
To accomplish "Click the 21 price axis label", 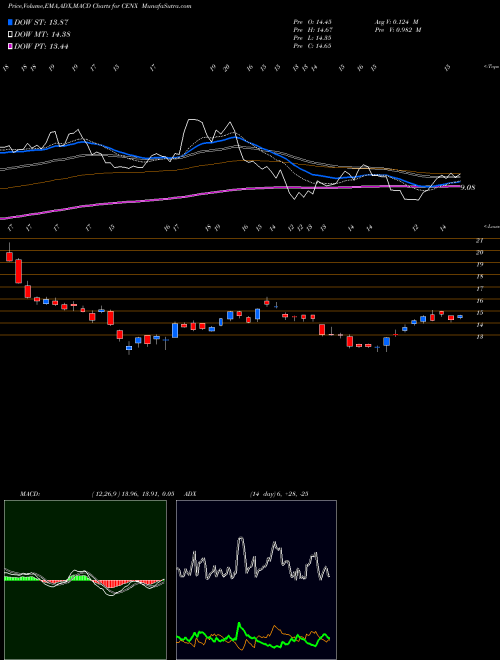I will point(479,240).
